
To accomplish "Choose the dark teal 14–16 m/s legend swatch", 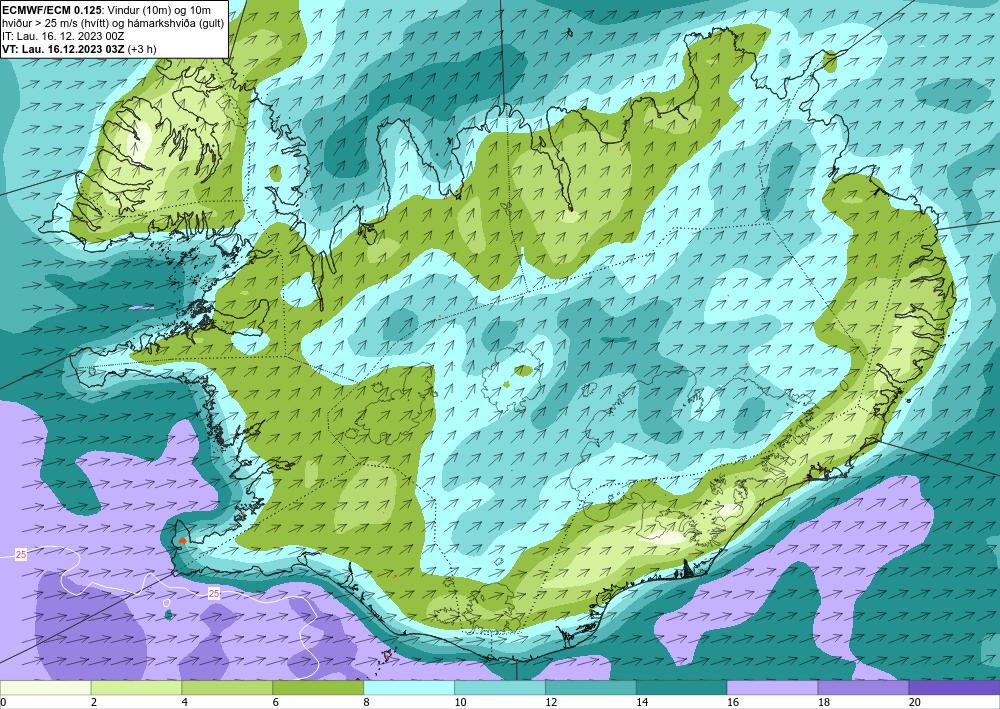I will (x=682, y=688).
